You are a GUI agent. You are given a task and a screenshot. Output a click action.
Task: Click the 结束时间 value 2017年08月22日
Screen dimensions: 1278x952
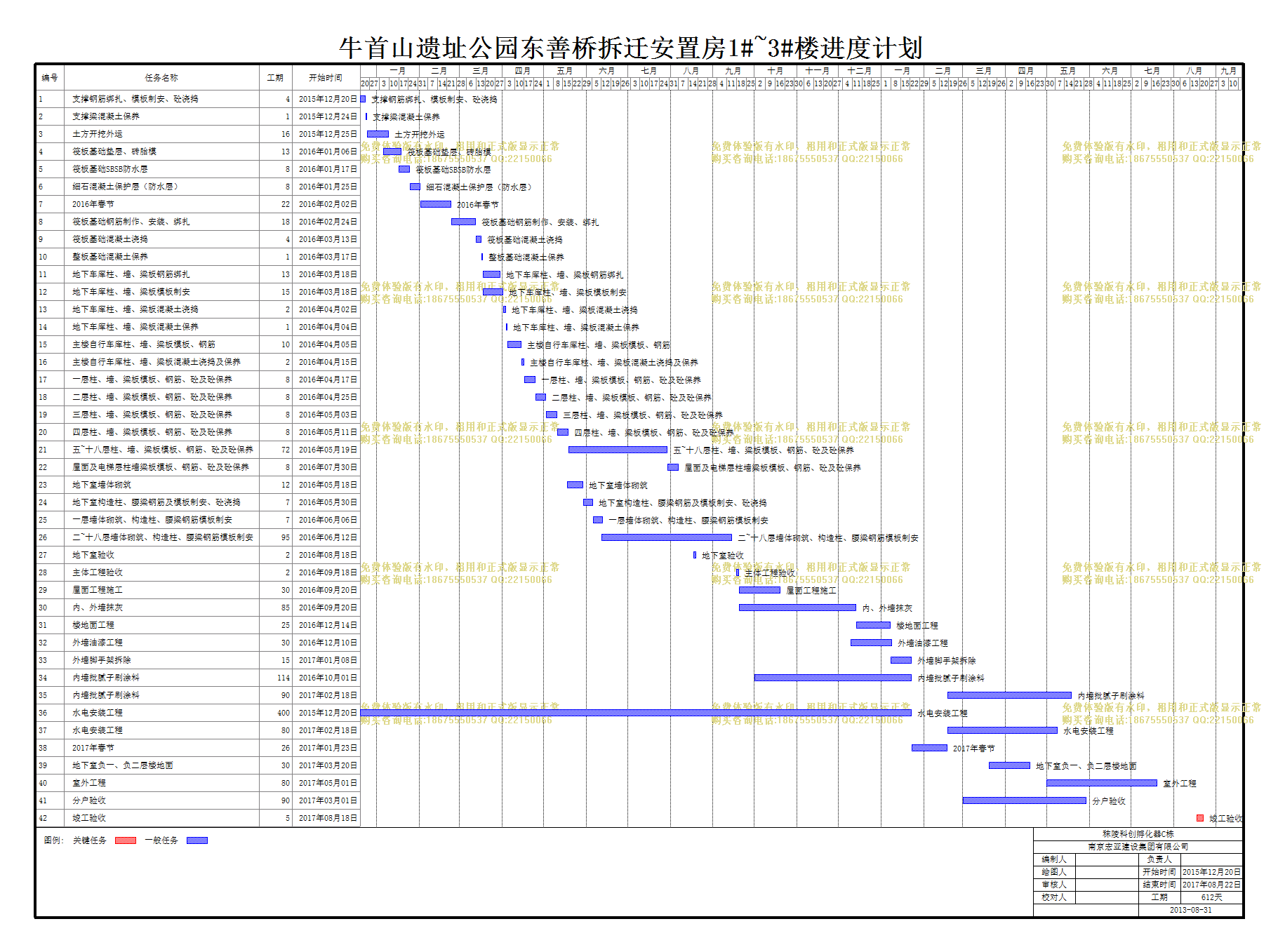point(1211,885)
